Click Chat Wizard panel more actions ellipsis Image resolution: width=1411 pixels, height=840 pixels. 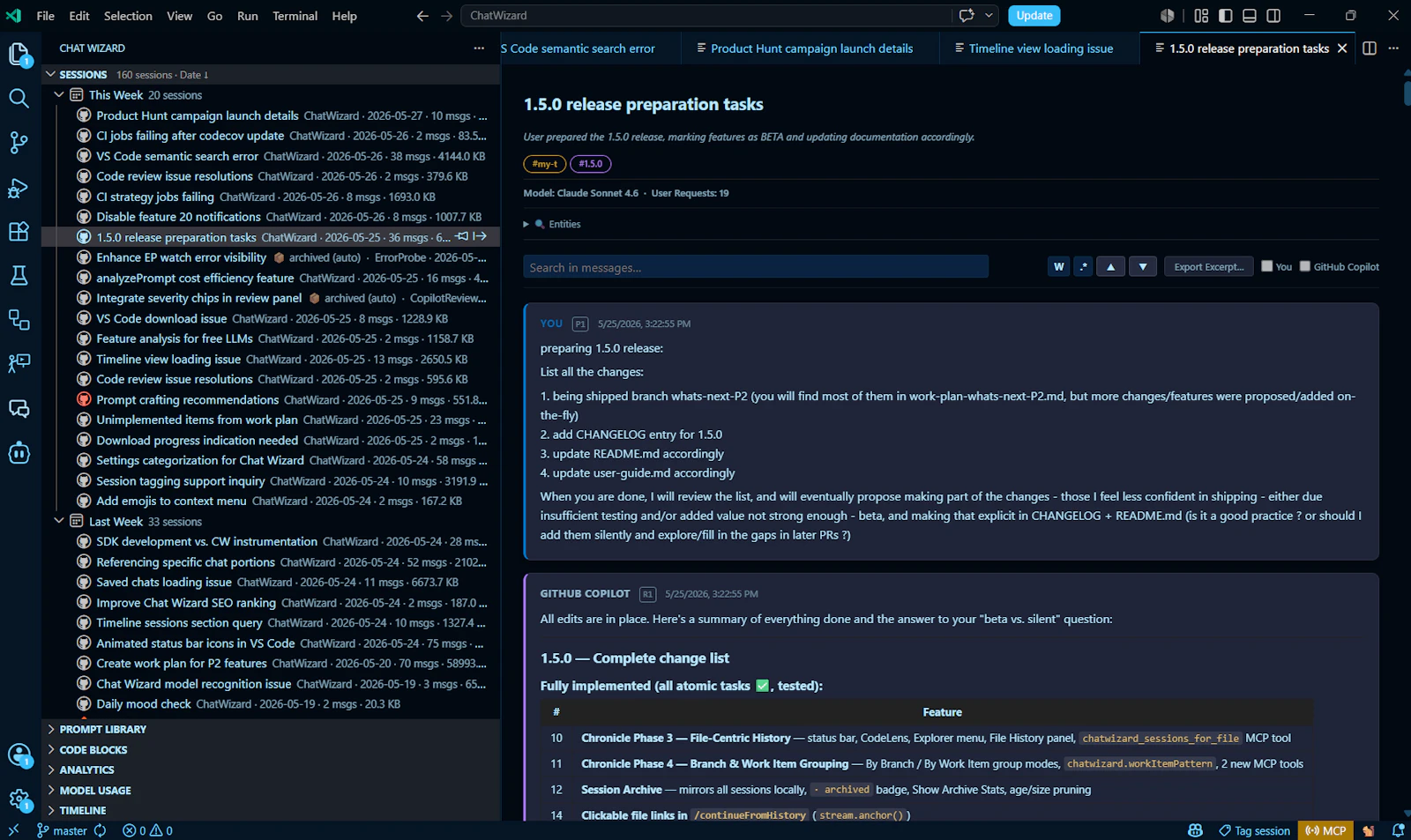click(479, 48)
